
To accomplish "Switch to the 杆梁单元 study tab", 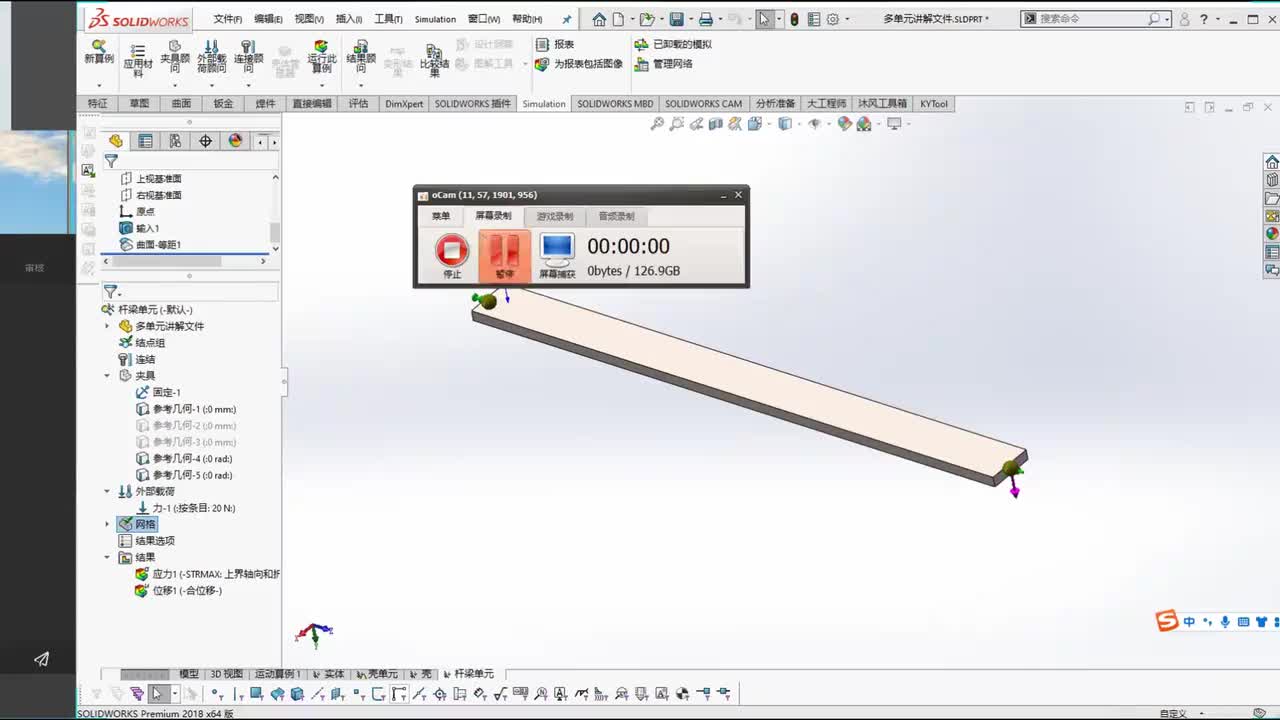I will click(469, 674).
